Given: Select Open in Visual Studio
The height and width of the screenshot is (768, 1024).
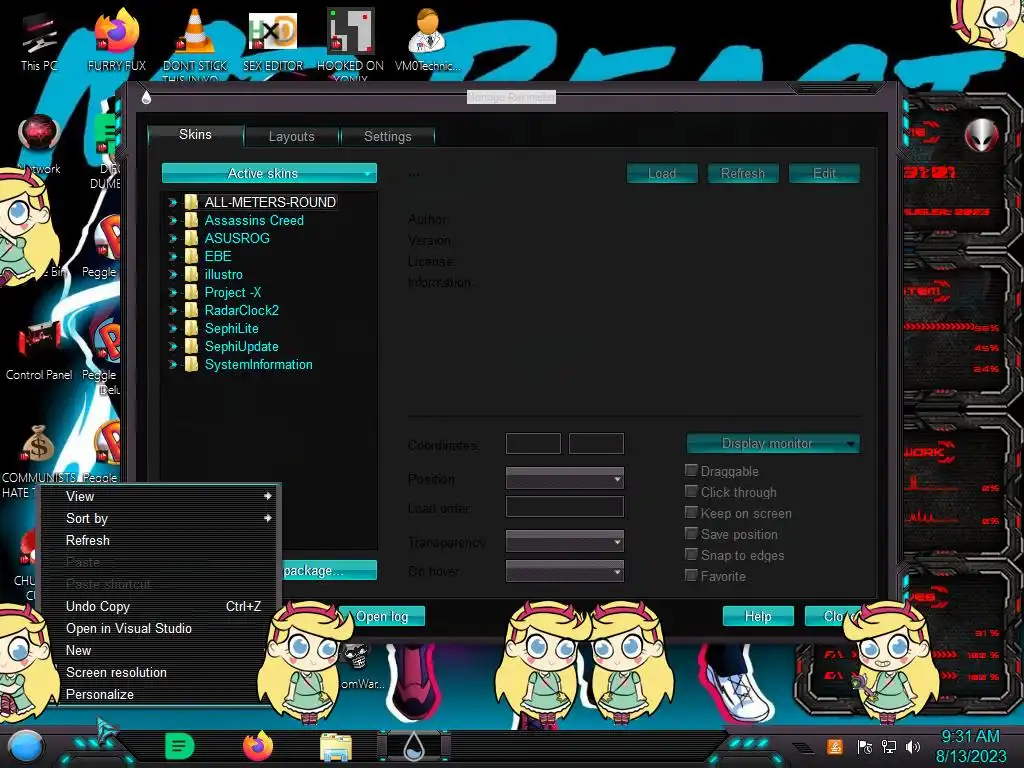Looking at the screenshot, I should (x=161, y=628).
